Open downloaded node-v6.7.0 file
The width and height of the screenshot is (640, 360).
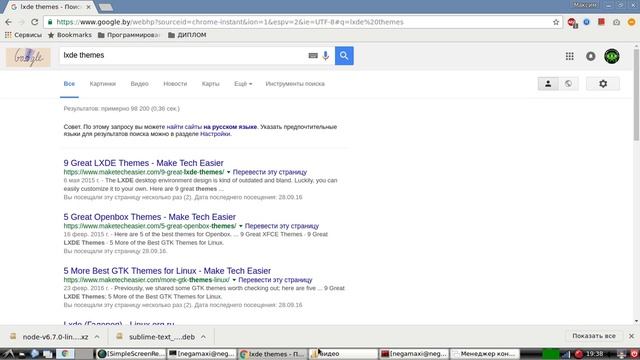[x=49, y=337]
